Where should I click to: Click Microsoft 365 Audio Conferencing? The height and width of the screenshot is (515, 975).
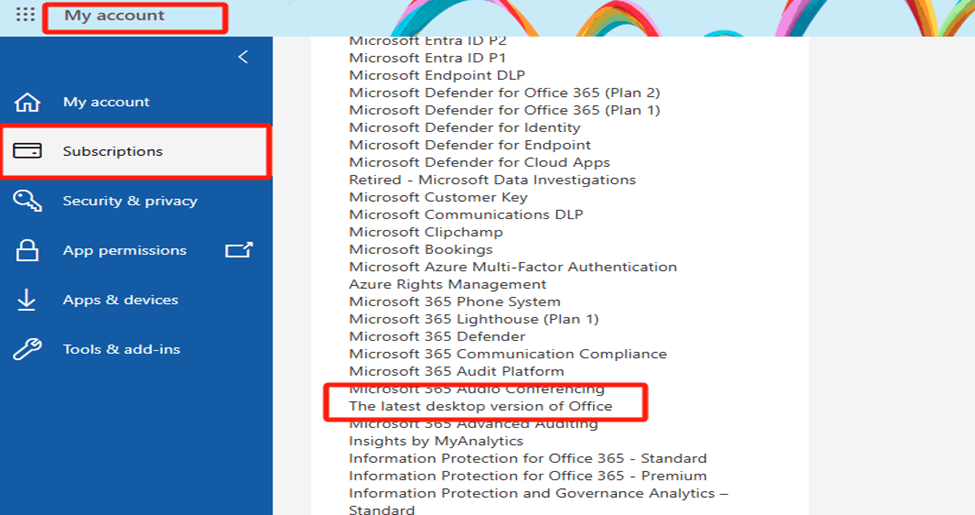477,390
